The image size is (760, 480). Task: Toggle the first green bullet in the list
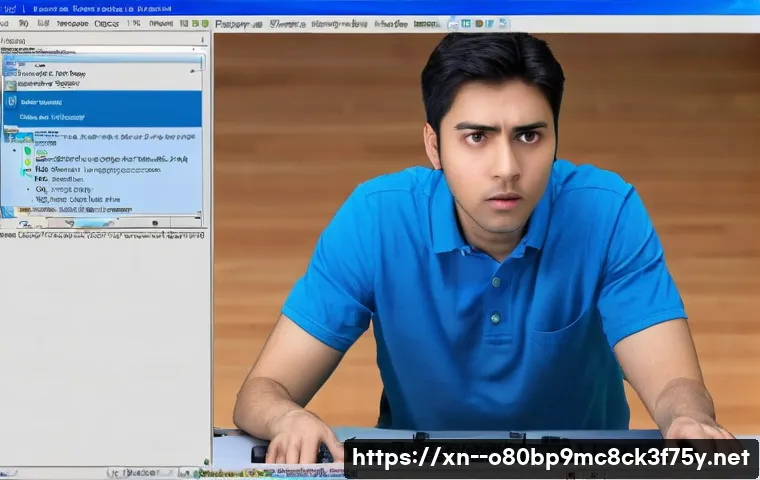[27, 152]
